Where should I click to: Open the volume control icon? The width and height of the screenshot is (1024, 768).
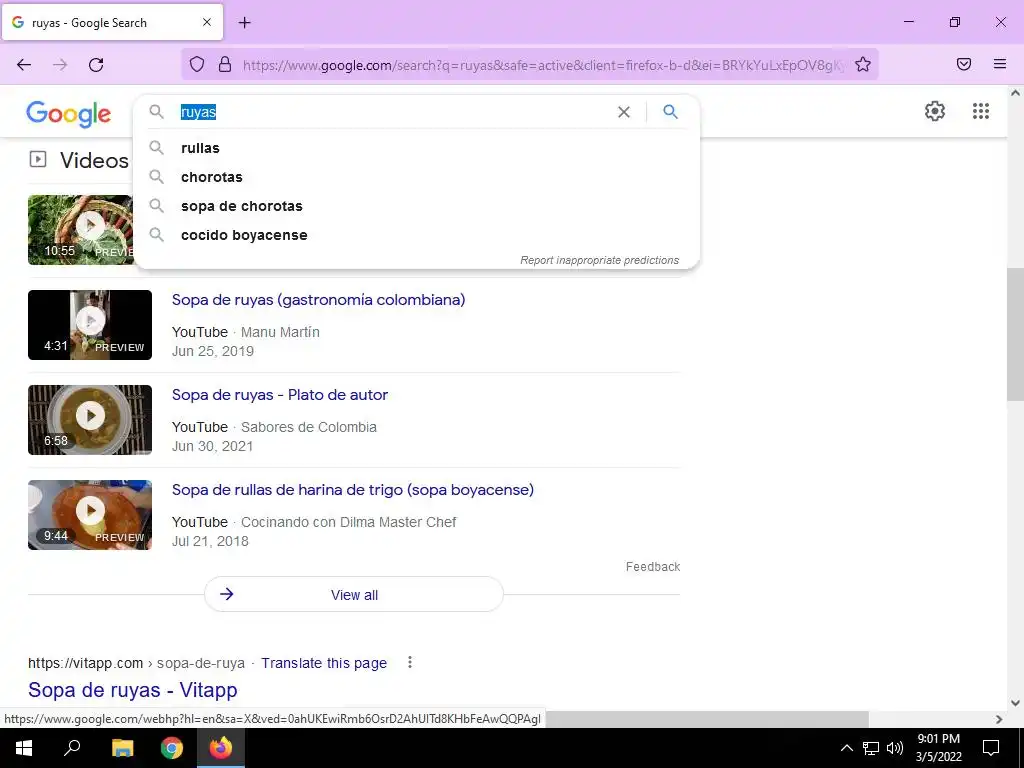pos(895,748)
